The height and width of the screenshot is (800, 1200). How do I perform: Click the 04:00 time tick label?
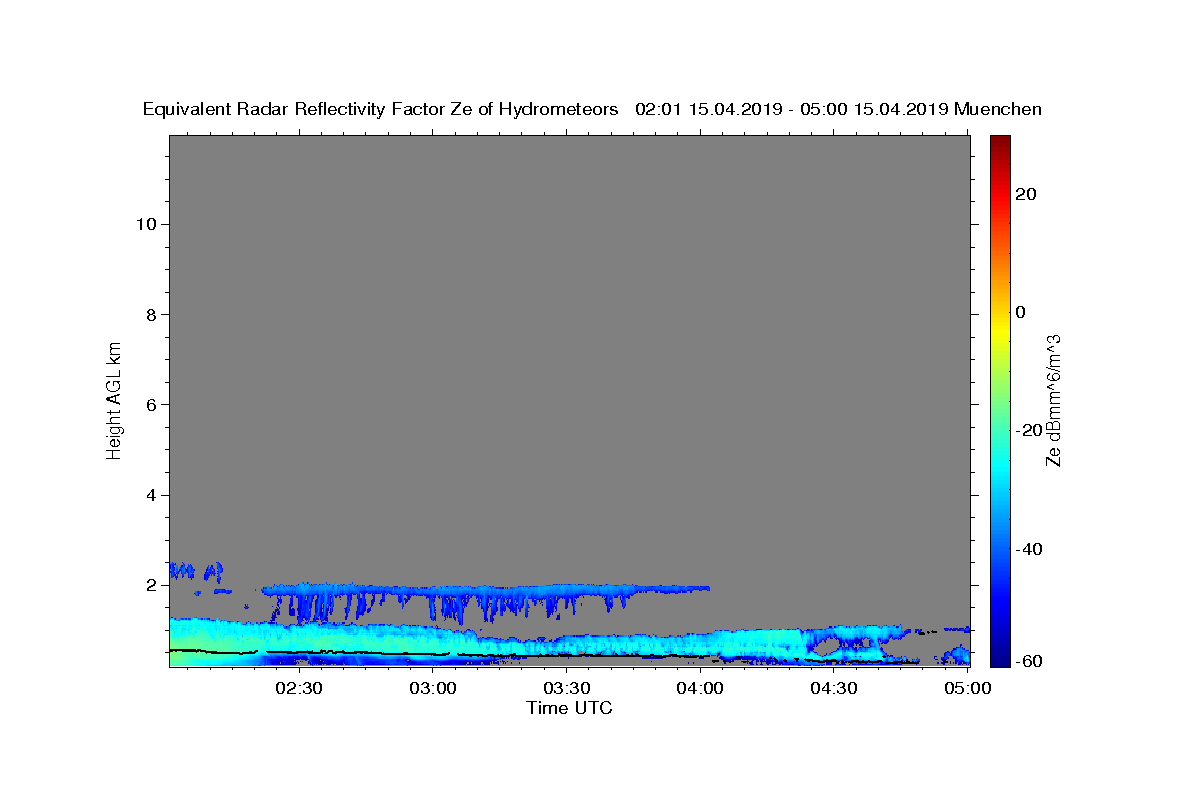point(700,688)
